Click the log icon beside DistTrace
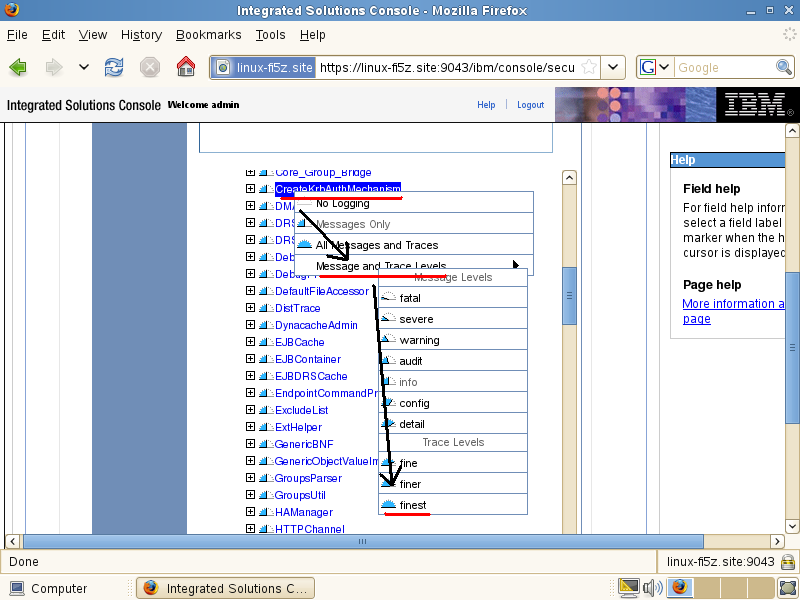Viewport: 800px width, 600px height. pyautogui.click(x=265, y=308)
